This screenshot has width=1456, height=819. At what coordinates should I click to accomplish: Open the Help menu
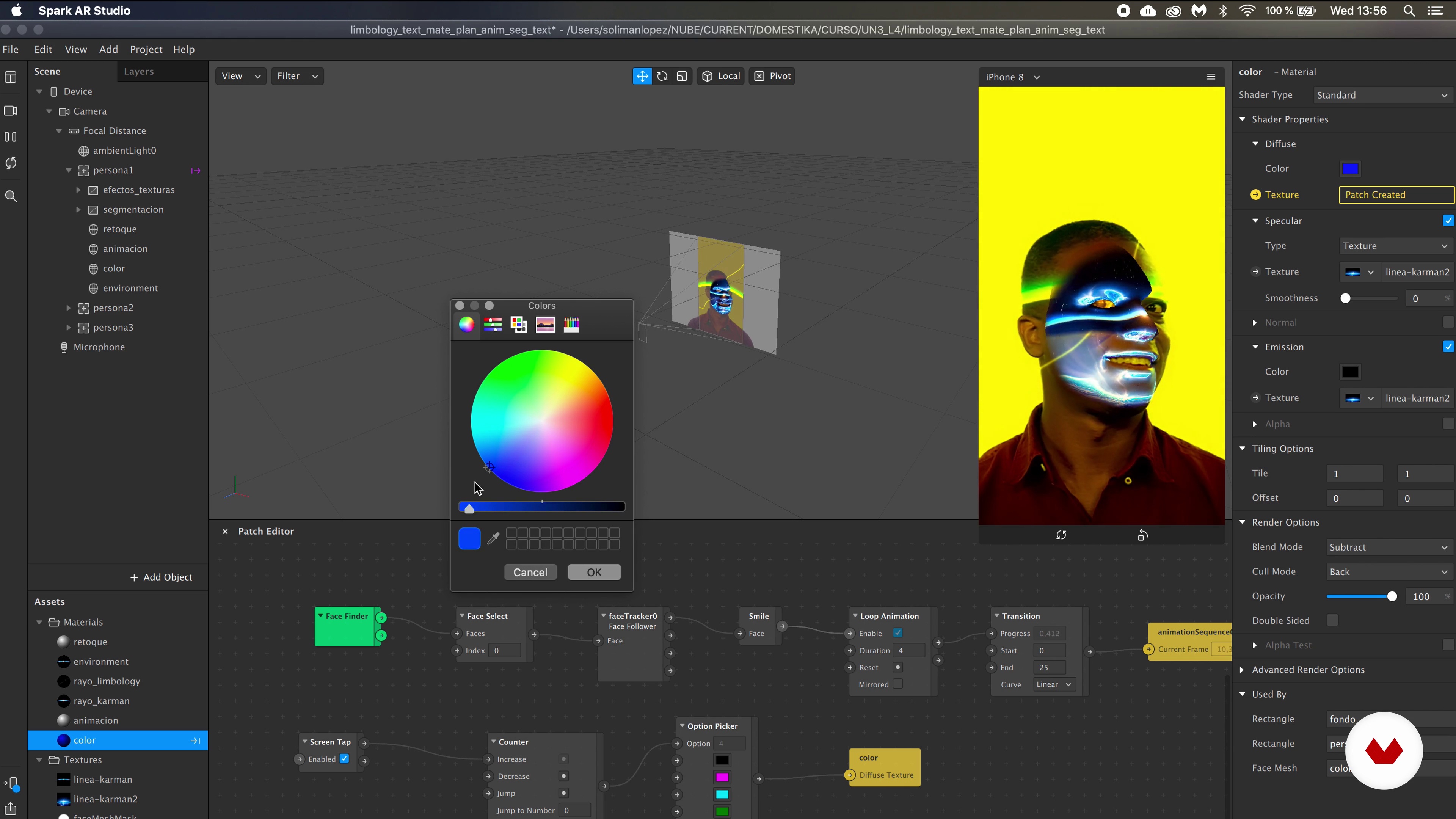[184, 50]
